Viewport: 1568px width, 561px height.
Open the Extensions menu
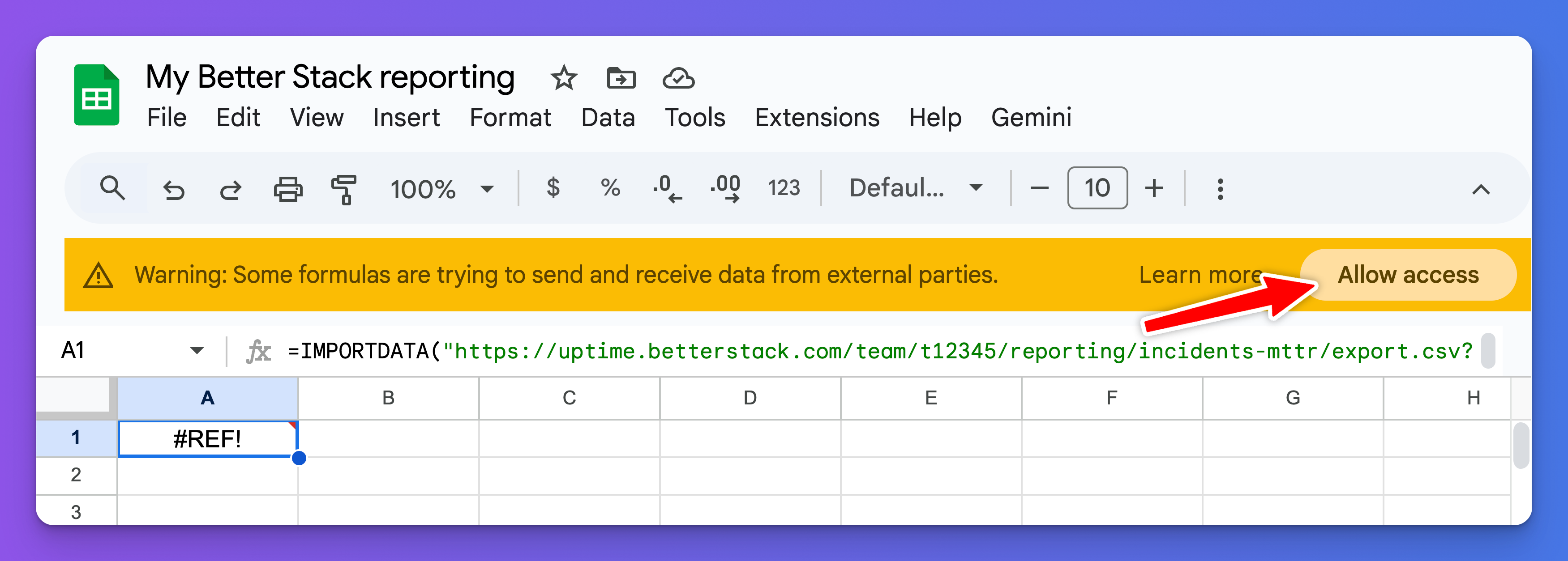(x=817, y=117)
